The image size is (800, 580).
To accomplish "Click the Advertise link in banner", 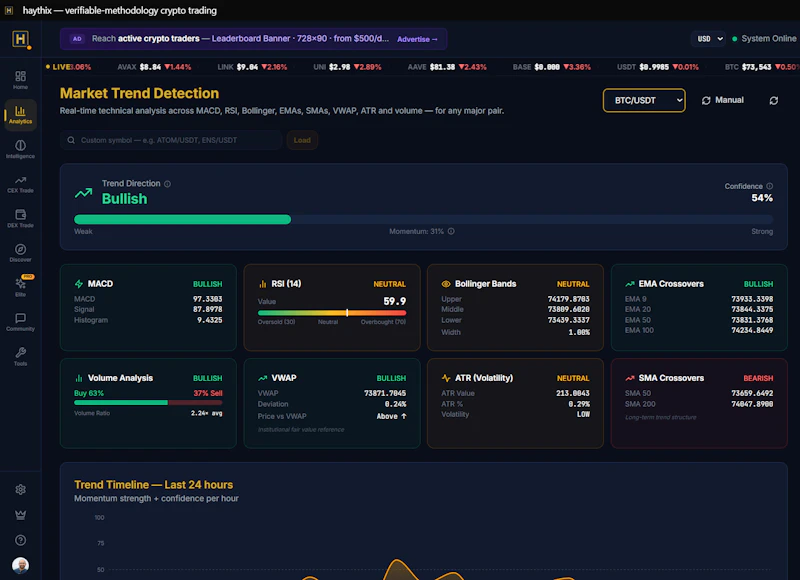I will (417, 39).
